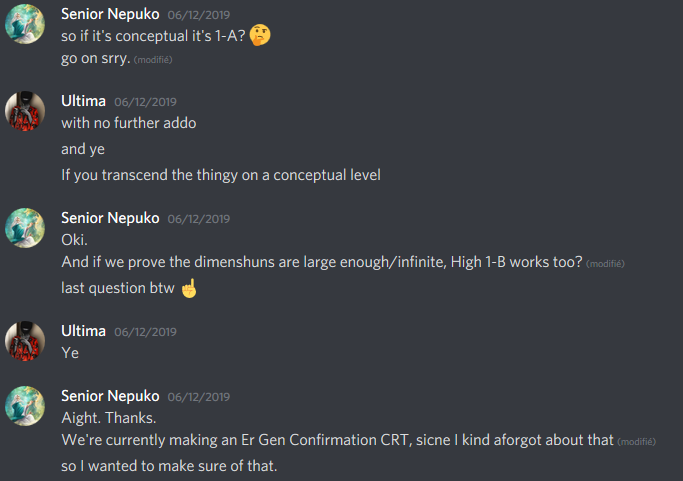Image resolution: width=683 pixels, height=481 pixels.
Task: Click the "(modifié)" tag after "go on srry."
Action: 153,60
